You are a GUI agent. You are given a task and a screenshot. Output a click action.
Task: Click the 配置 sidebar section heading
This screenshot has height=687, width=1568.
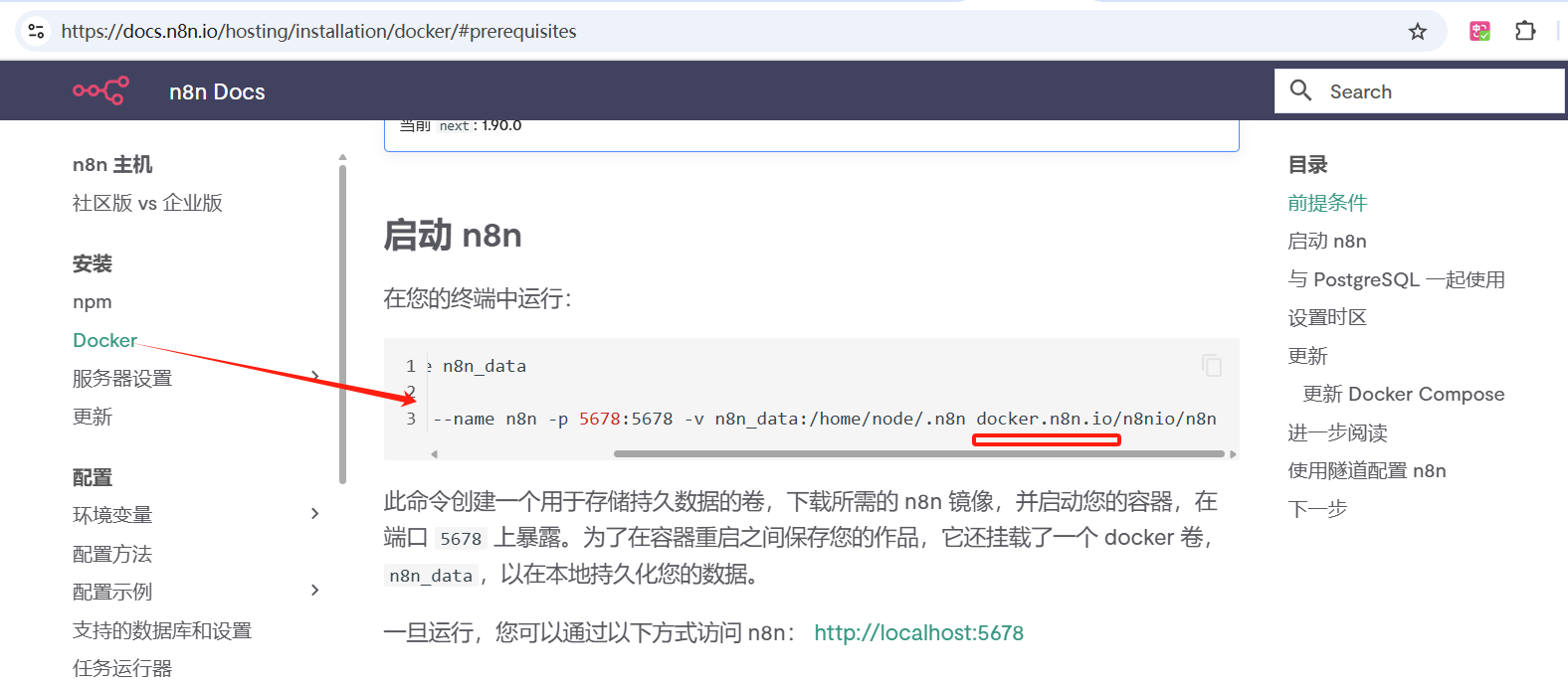[x=93, y=477]
